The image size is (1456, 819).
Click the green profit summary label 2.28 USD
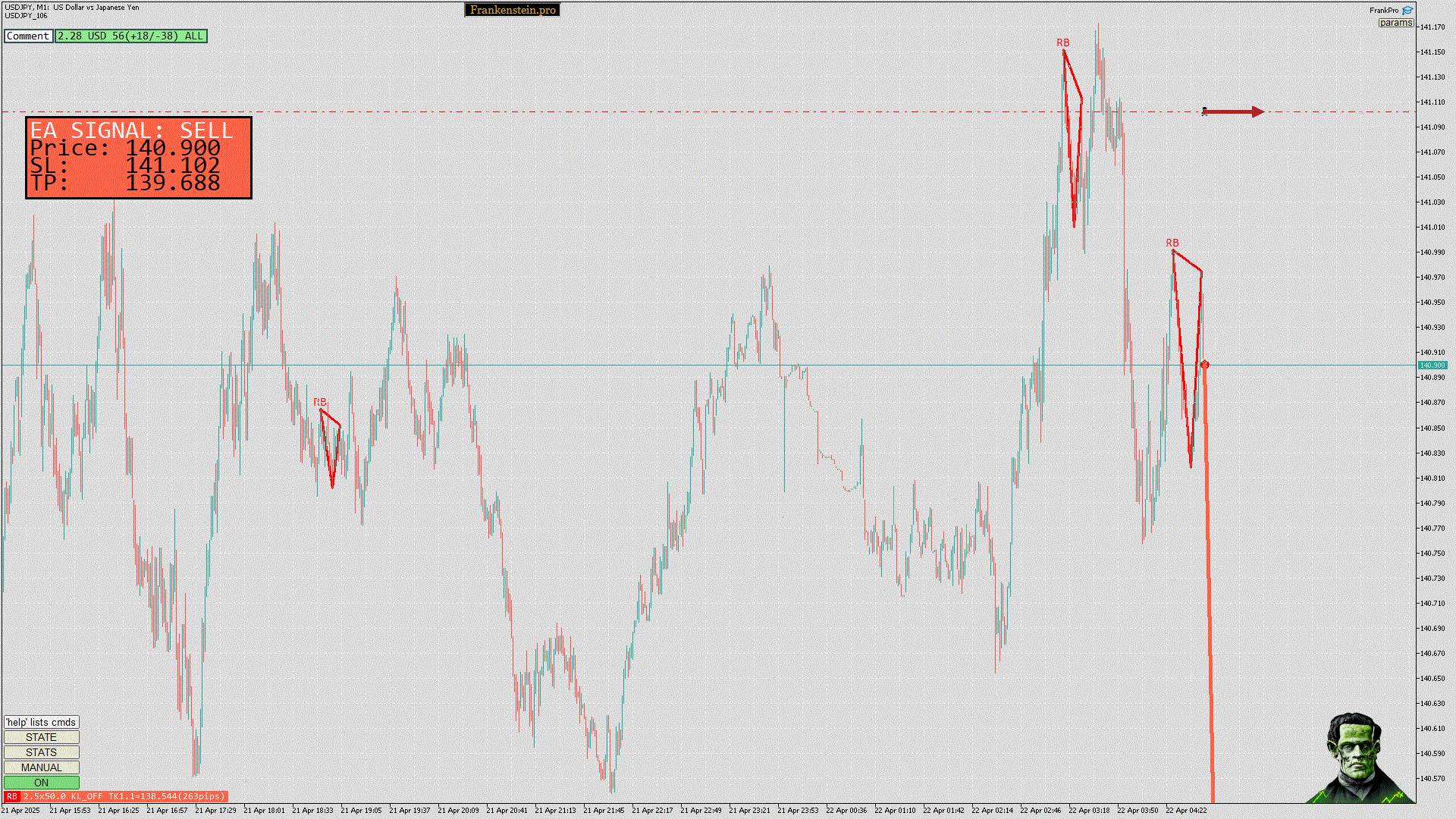pyautogui.click(x=130, y=36)
